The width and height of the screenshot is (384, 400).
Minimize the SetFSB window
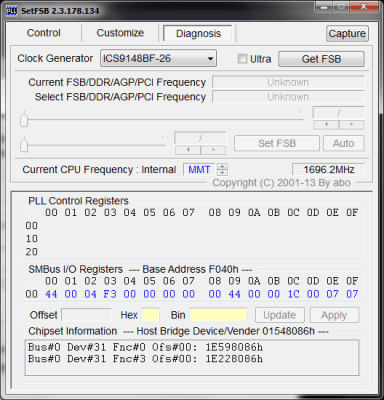[x=324, y=7]
